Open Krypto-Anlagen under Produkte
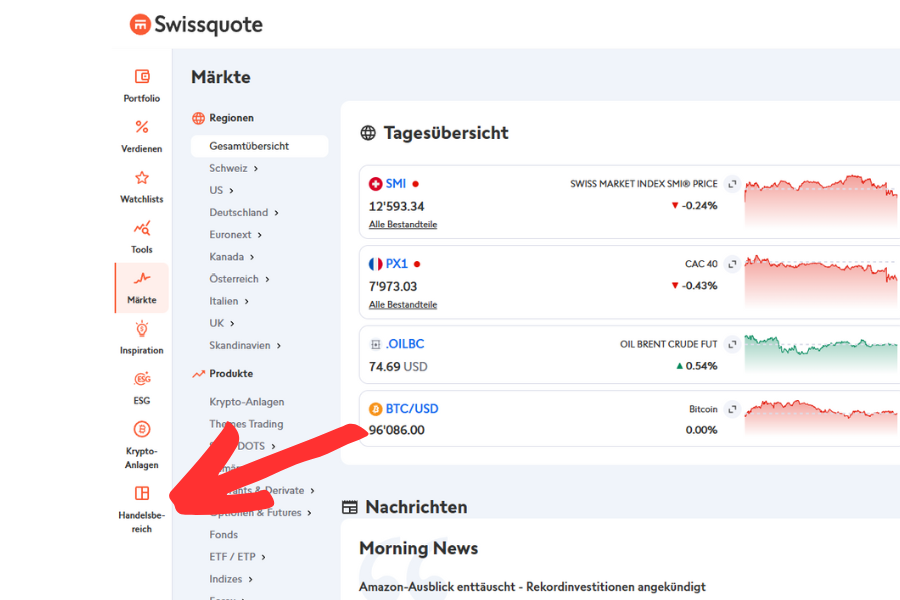Image resolution: width=900 pixels, height=600 pixels. pos(247,402)
